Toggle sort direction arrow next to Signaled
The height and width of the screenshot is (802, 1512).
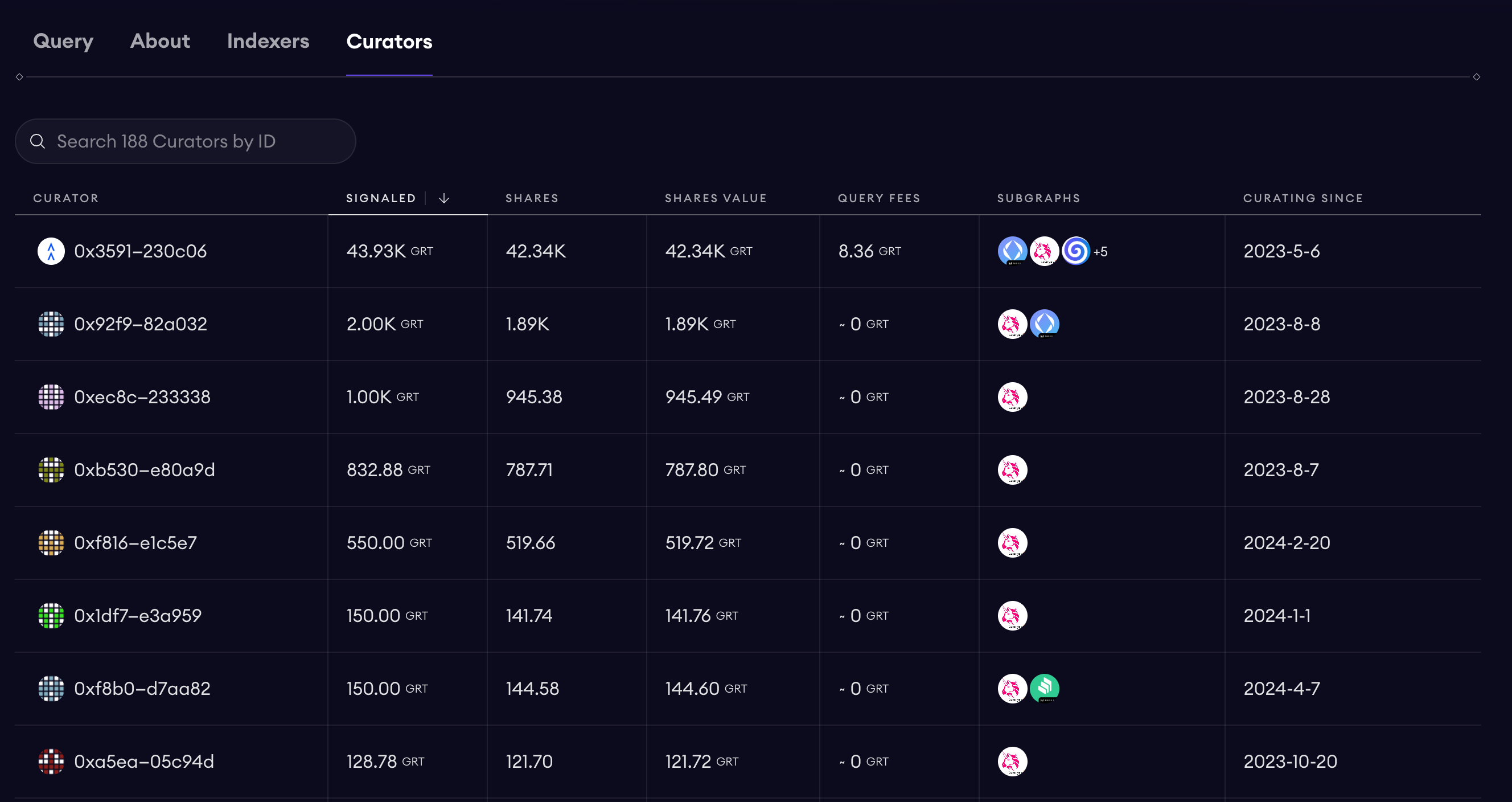(x=443, y=198)
